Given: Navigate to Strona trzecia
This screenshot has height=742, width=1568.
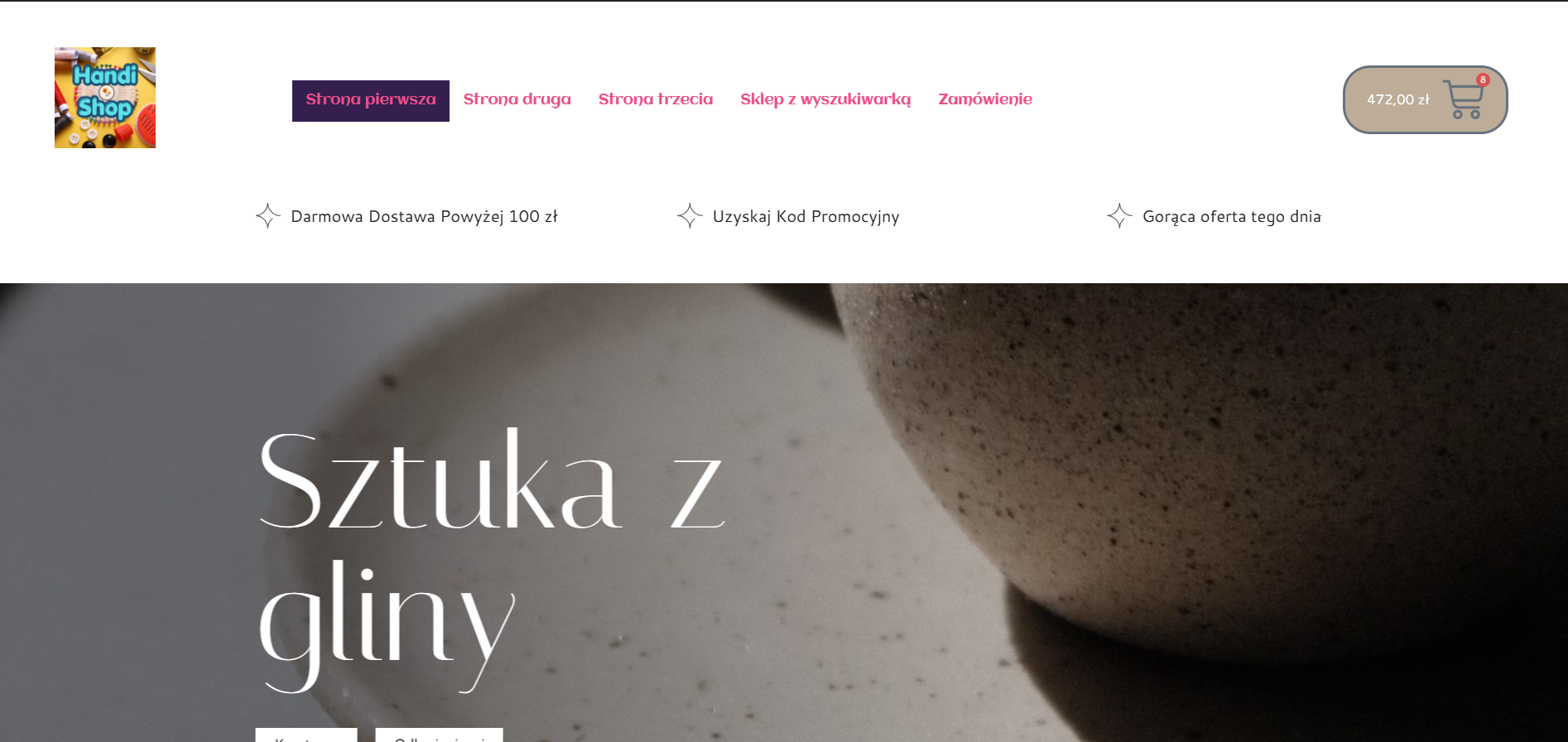Looking at the screenshot, I should pos(656,99).
